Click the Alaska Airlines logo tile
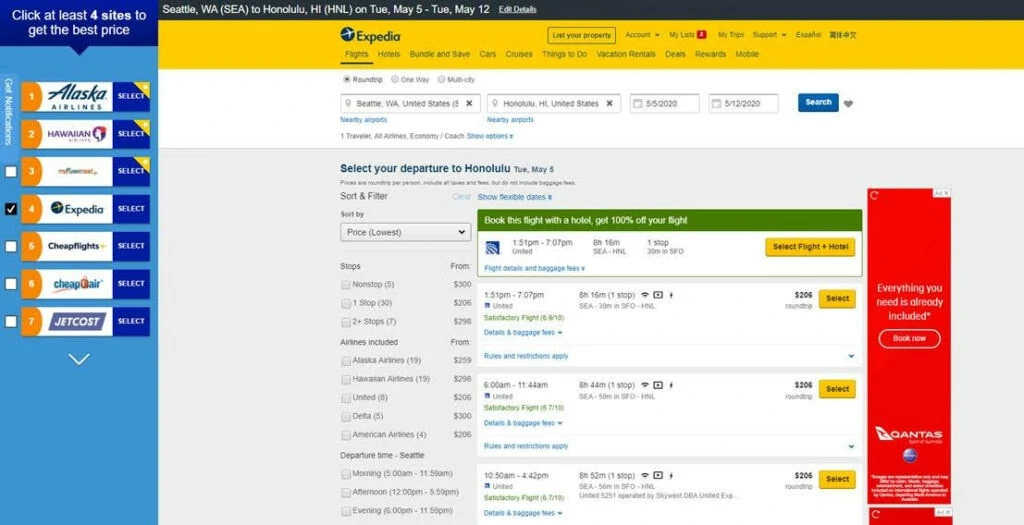Screen dimensions: 1024x525 [77, 97]
